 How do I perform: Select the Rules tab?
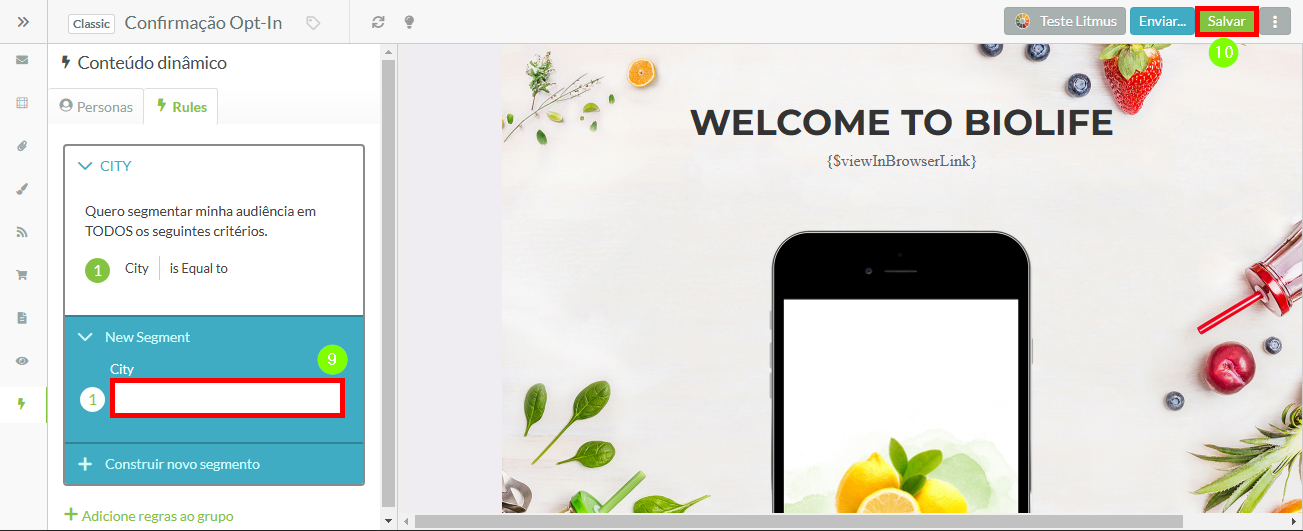pyautogui.click(x=181, y=106)
